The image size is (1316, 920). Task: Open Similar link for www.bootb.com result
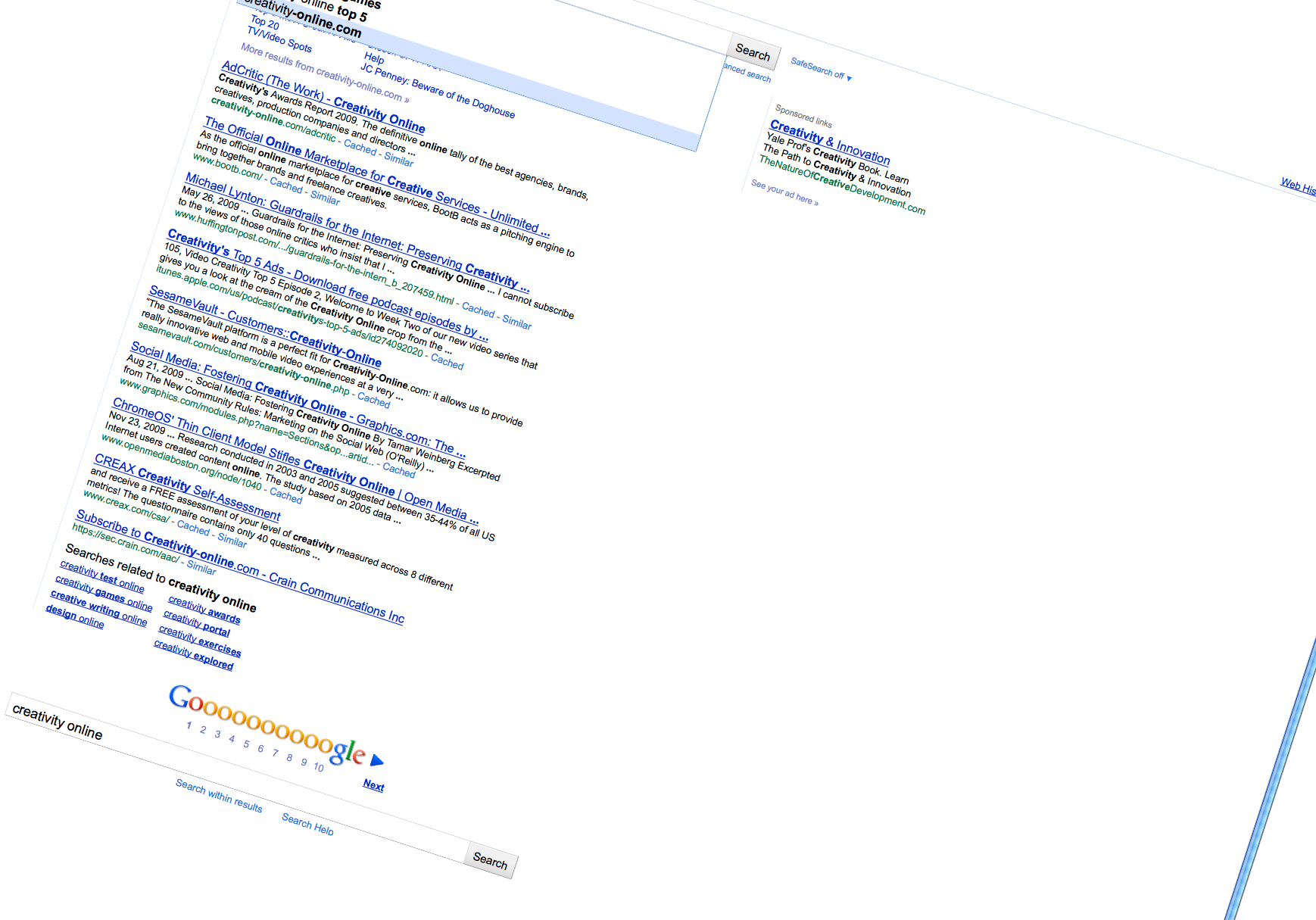tap(326, 197)
